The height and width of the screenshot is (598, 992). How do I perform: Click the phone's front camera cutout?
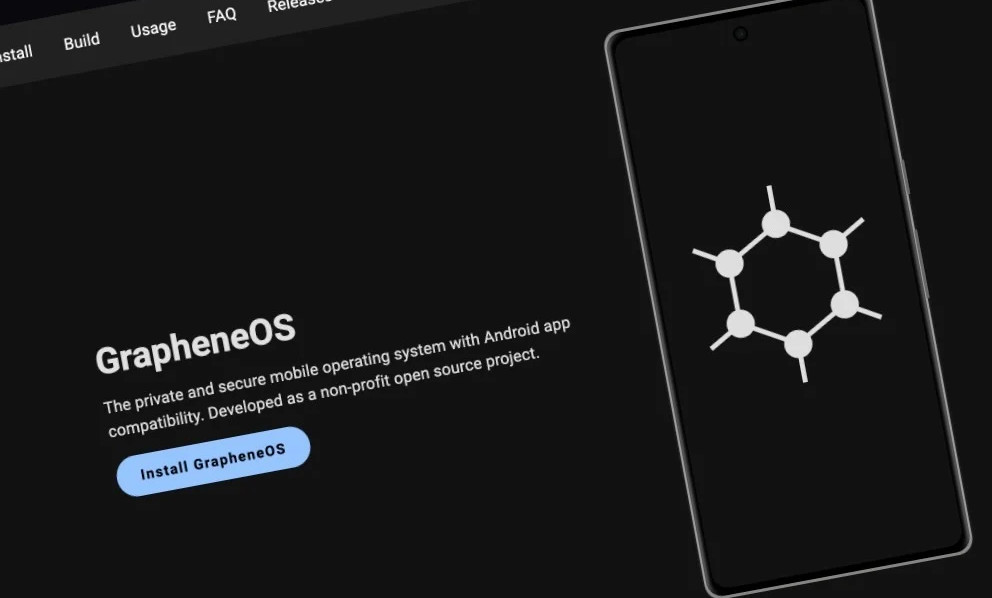pyautogui.click(x=740, y=34)
